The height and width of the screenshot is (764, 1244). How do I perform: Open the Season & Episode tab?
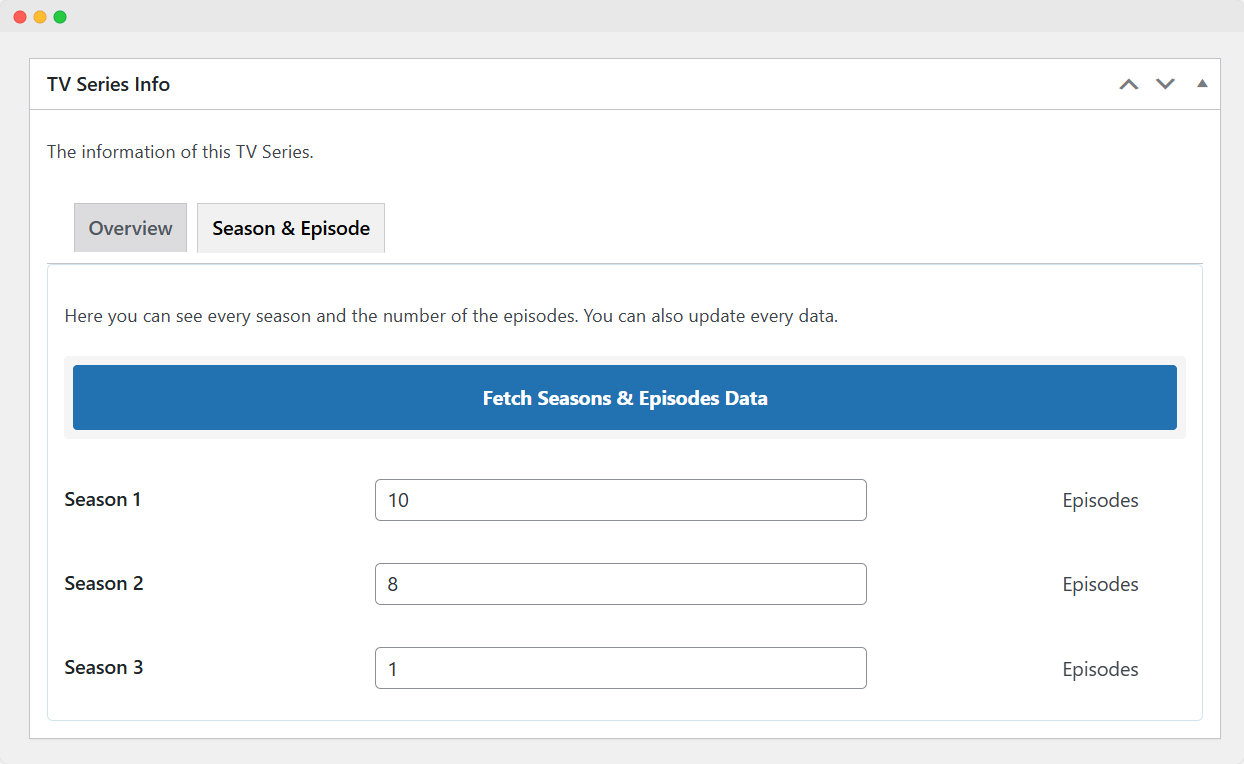pyautogui.click(x=291, y=228)
